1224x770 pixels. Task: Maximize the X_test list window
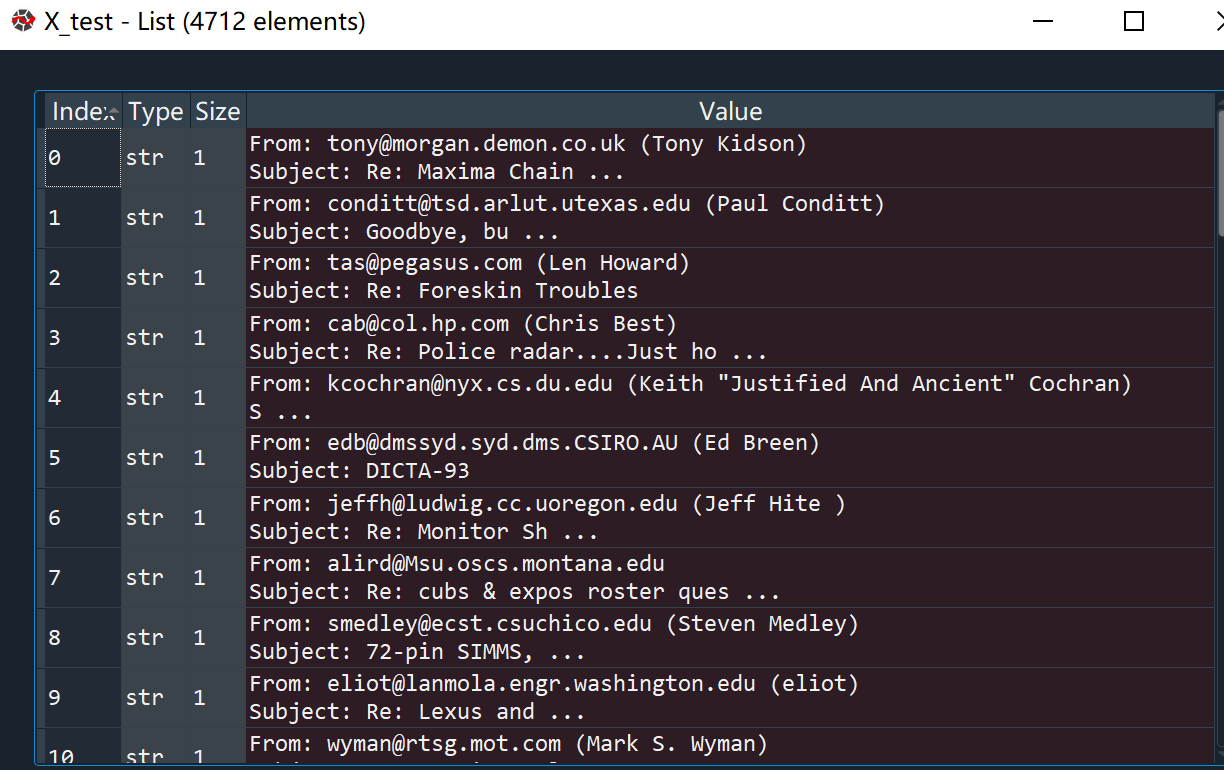[1134, 21]
